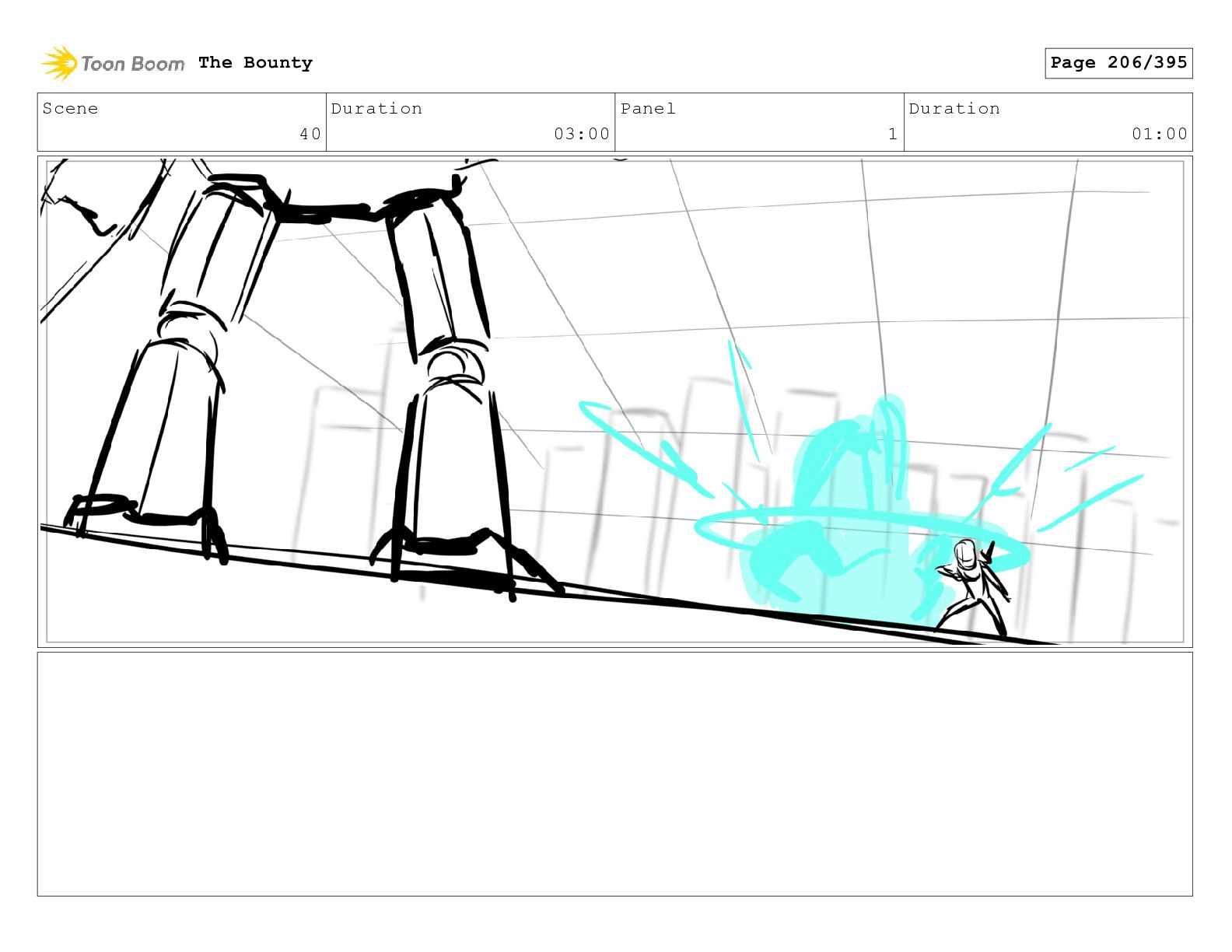Viewport: 1232px width, 952px height.
Task: Click the "Panel" header label
Action: 648,109
